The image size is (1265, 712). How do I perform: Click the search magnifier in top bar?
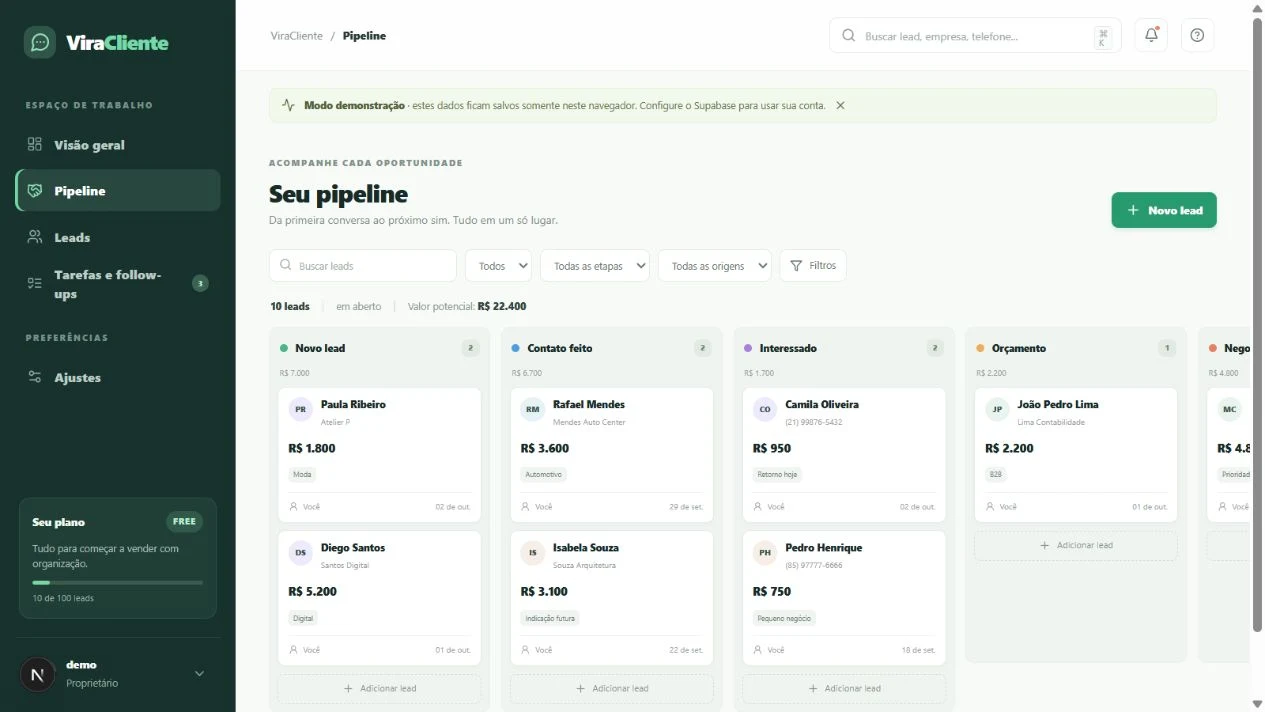[849, 36]
